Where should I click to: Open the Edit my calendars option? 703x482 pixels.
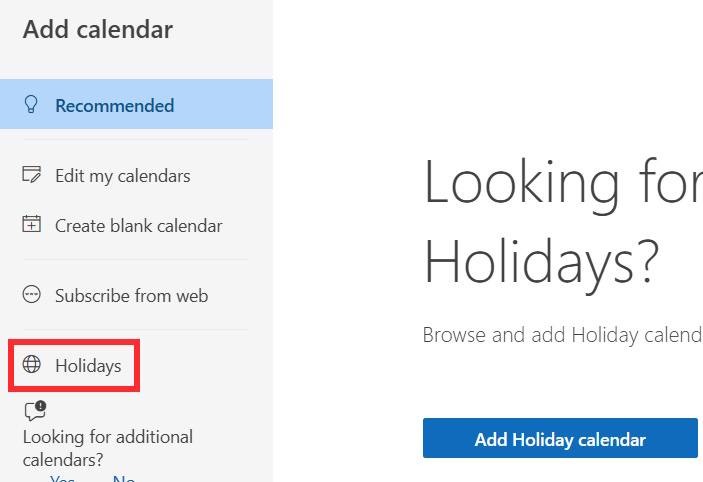tap(122, 176)
